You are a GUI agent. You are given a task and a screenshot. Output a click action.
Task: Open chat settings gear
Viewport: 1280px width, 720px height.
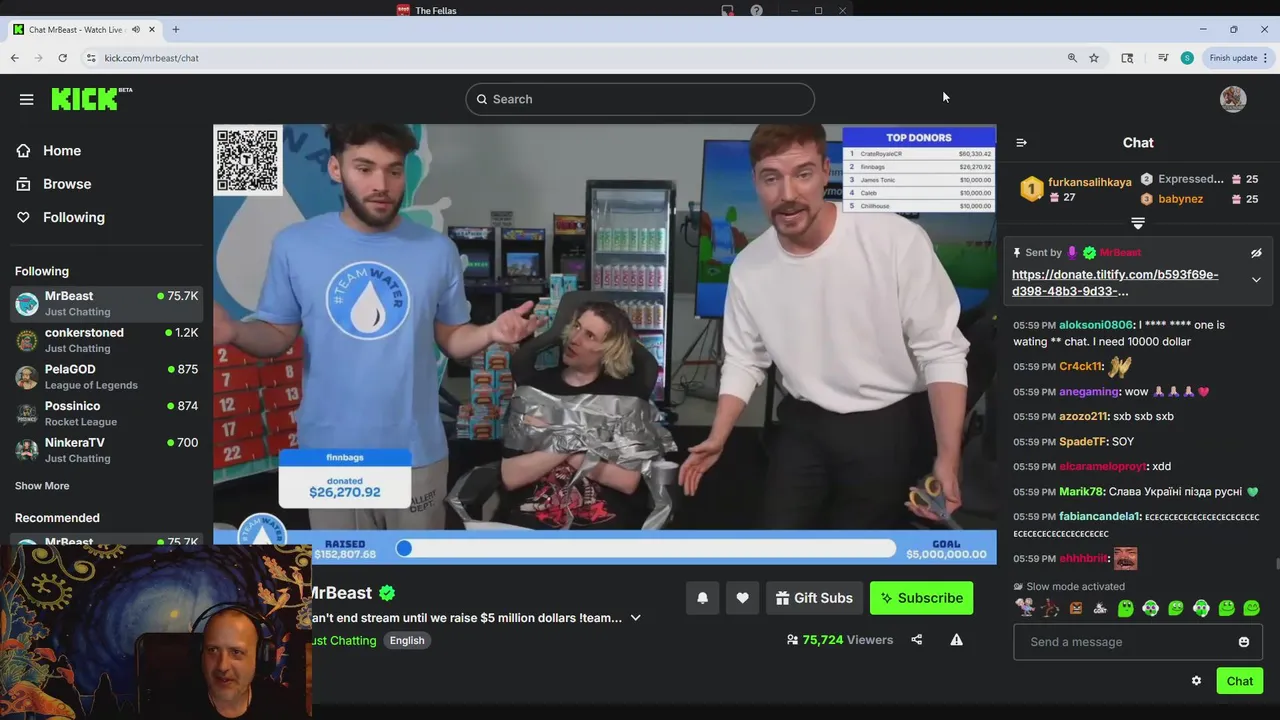pyautogui.click(x=1196, y=681)
